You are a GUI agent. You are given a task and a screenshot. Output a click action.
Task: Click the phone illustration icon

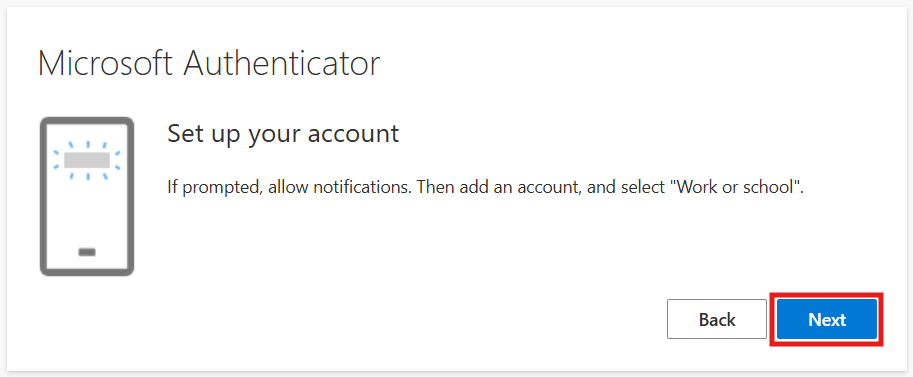coord(87,196)
